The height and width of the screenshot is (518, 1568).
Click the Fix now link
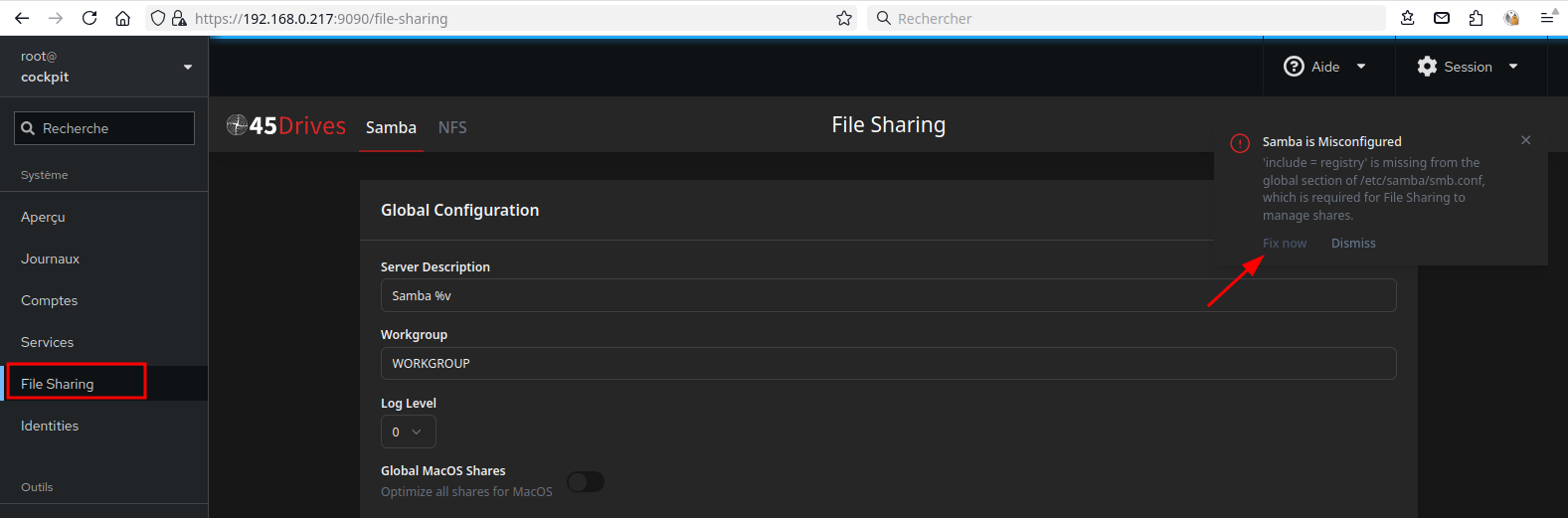point(1284,244)
